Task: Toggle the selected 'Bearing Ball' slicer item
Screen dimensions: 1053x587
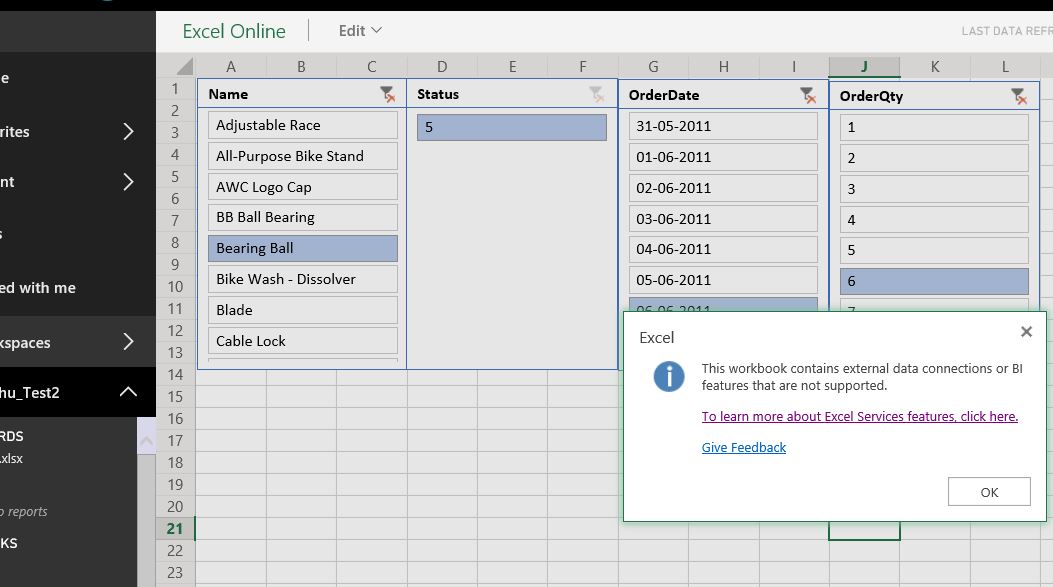Action: click(303, 249)
